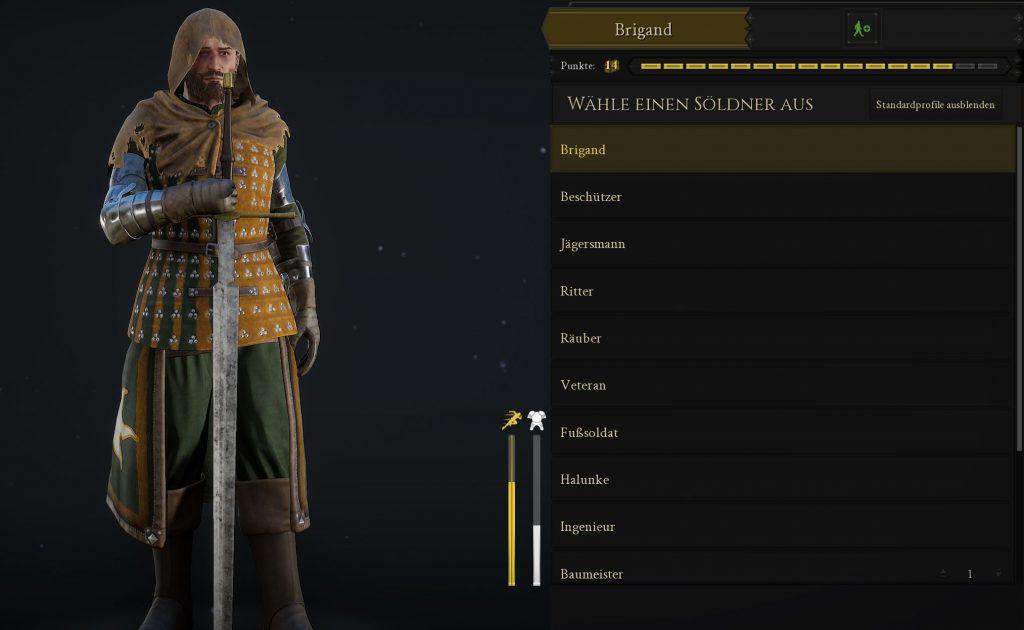Click the up arrow beside Baumeister
The image size is (1024, 630).
pos(943,573)
